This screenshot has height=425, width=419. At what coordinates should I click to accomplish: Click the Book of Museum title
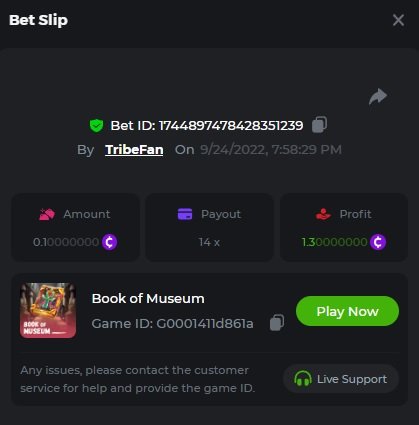148,299
